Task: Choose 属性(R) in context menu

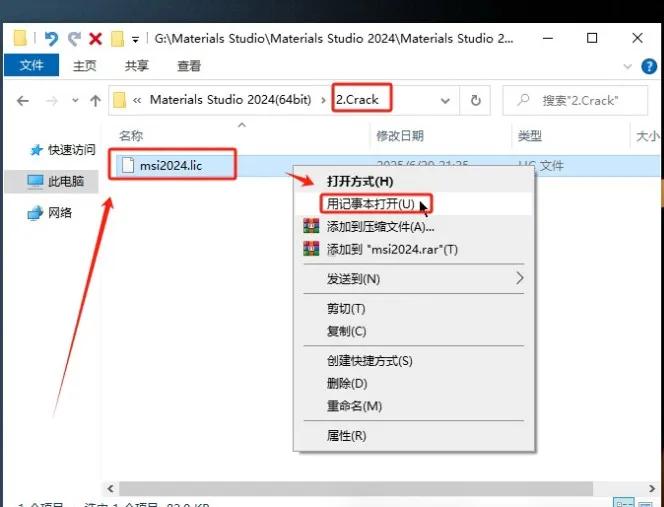Action: pos(346,436)
